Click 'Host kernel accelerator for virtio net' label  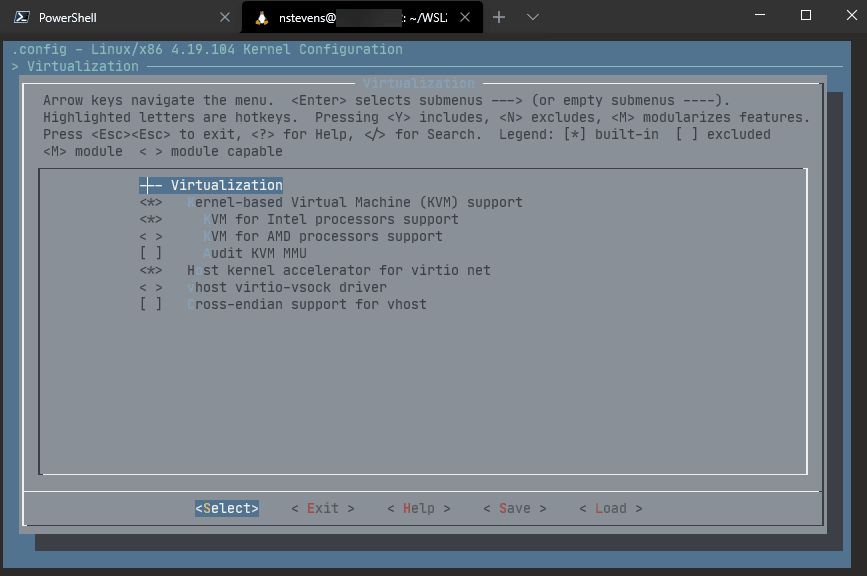coord(339,270)
